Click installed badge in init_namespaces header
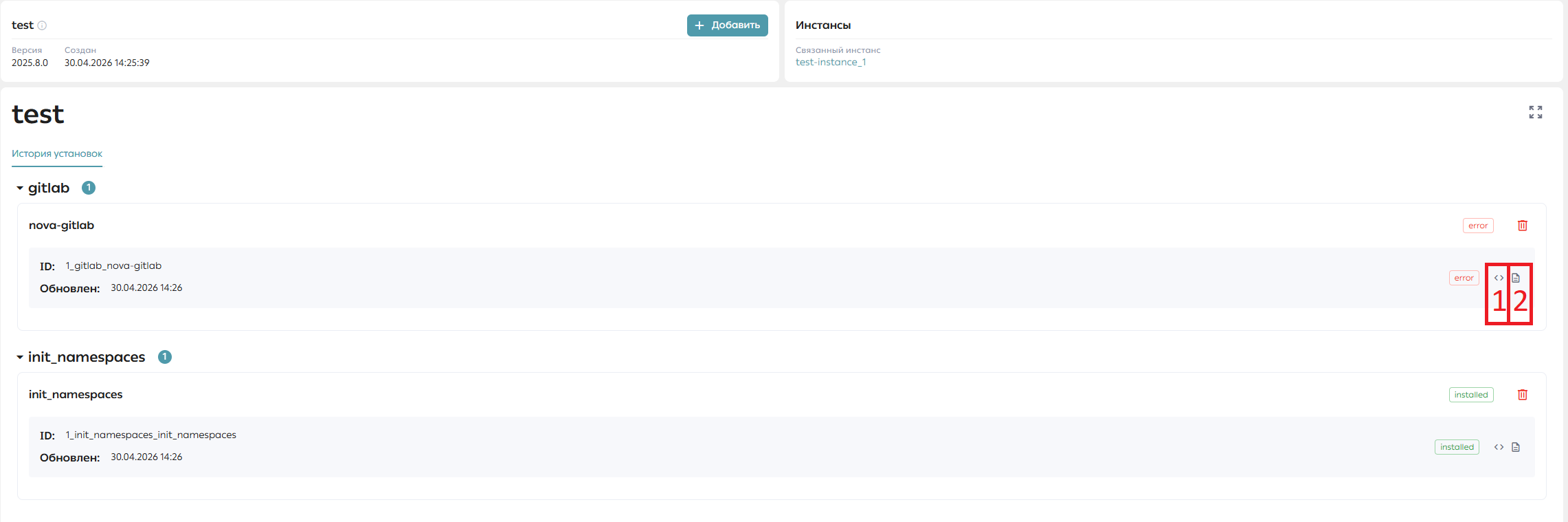The image size is (1568, 522). (x=1471, y=395)
